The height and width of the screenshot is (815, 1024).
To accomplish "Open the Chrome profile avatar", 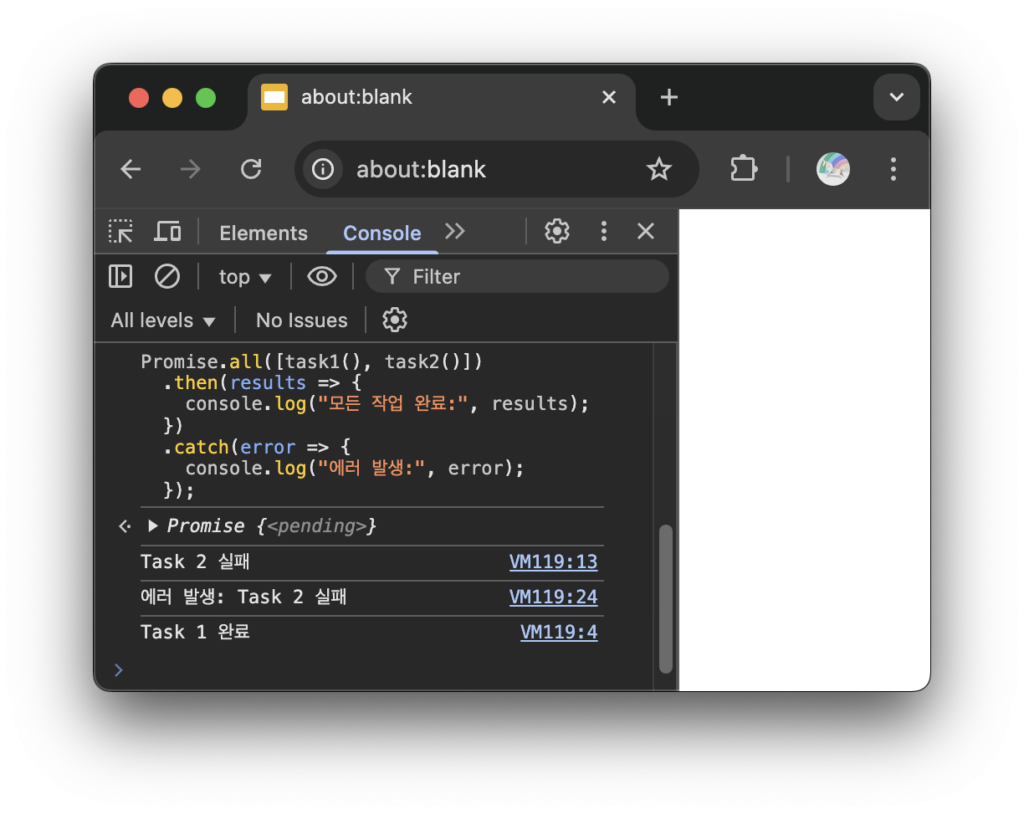I will (833, 169).
